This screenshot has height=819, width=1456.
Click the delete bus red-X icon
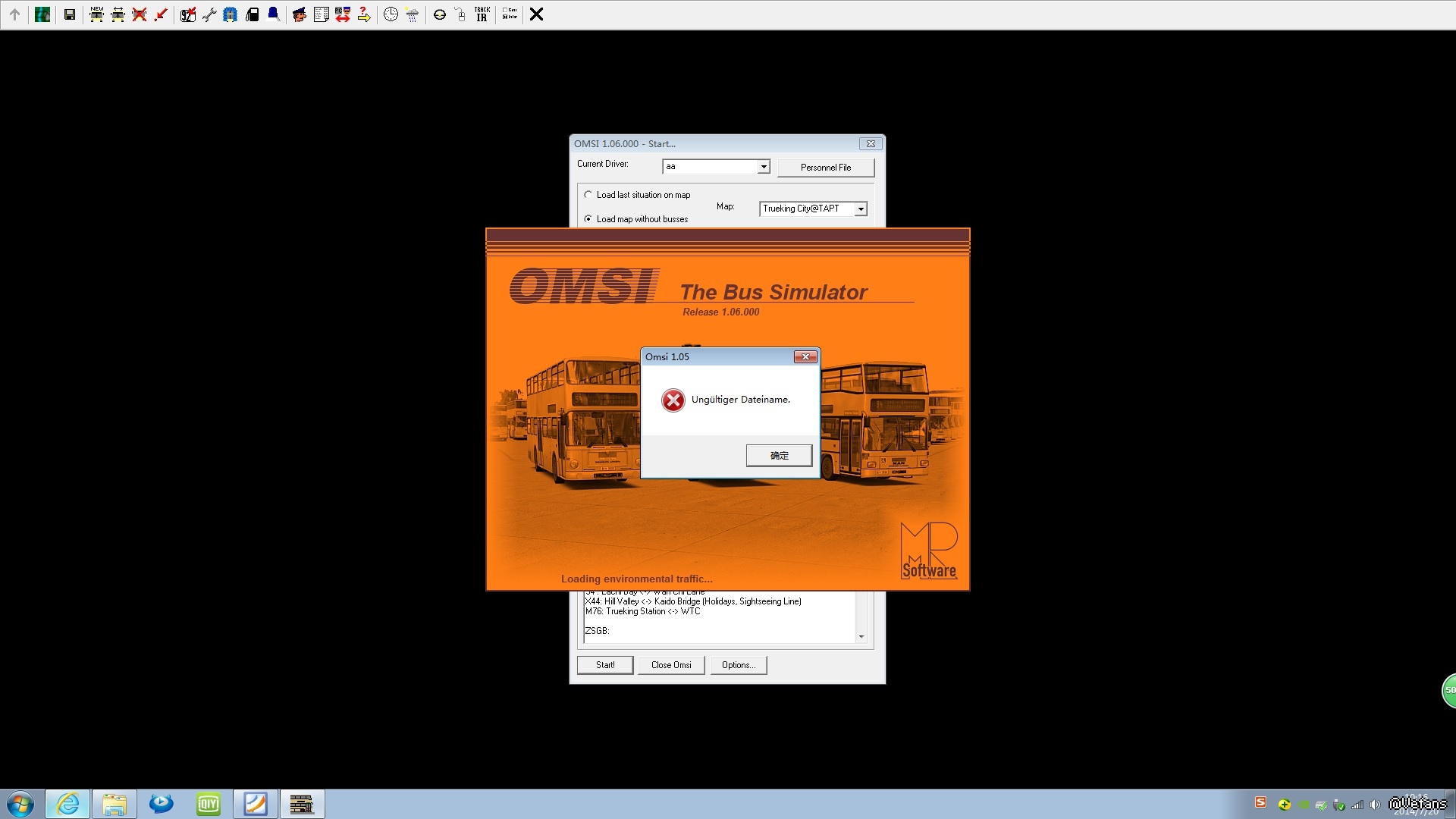click(139, 14)
